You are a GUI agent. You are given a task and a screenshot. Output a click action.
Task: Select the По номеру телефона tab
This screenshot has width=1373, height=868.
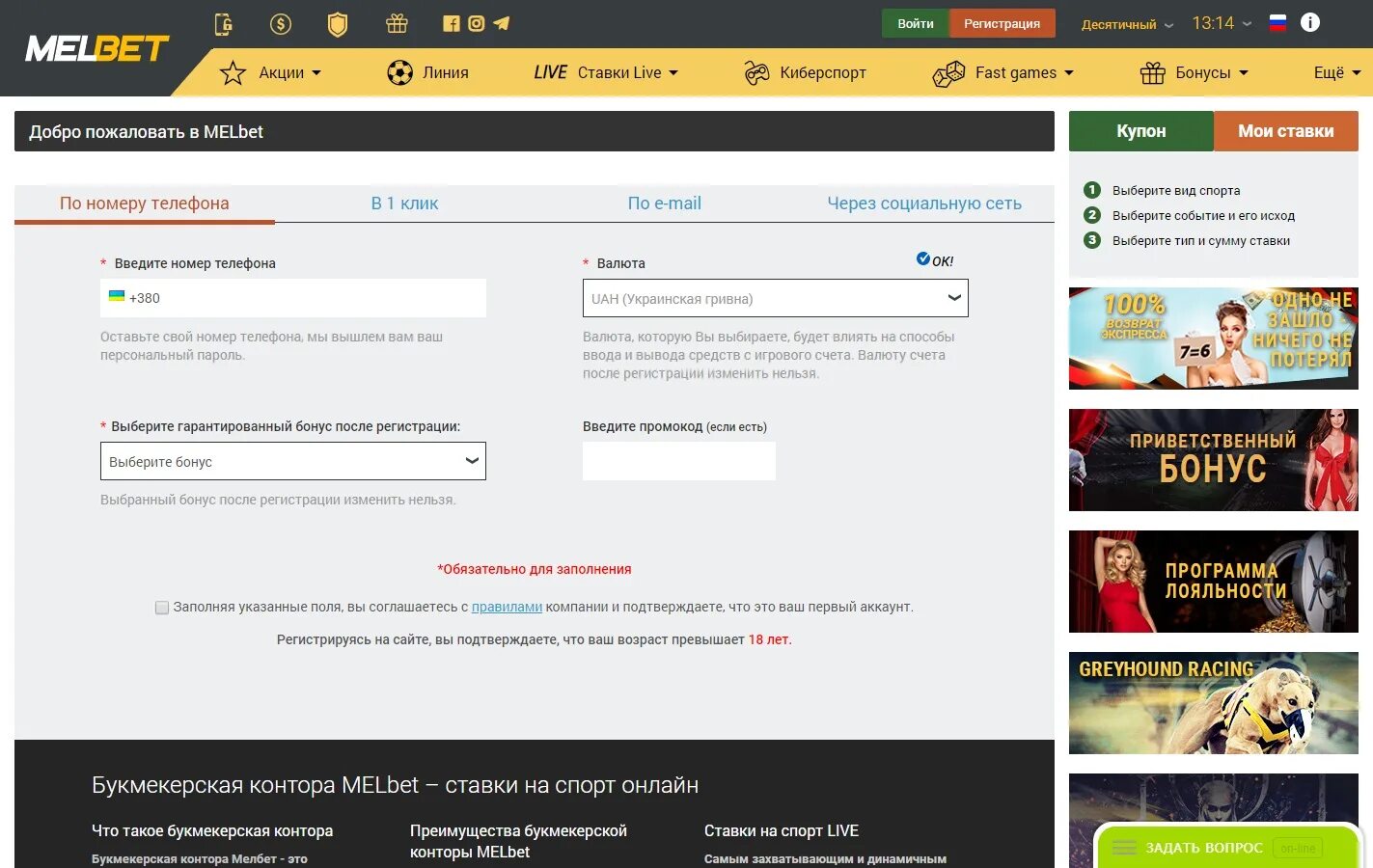[x=145, y=203]
